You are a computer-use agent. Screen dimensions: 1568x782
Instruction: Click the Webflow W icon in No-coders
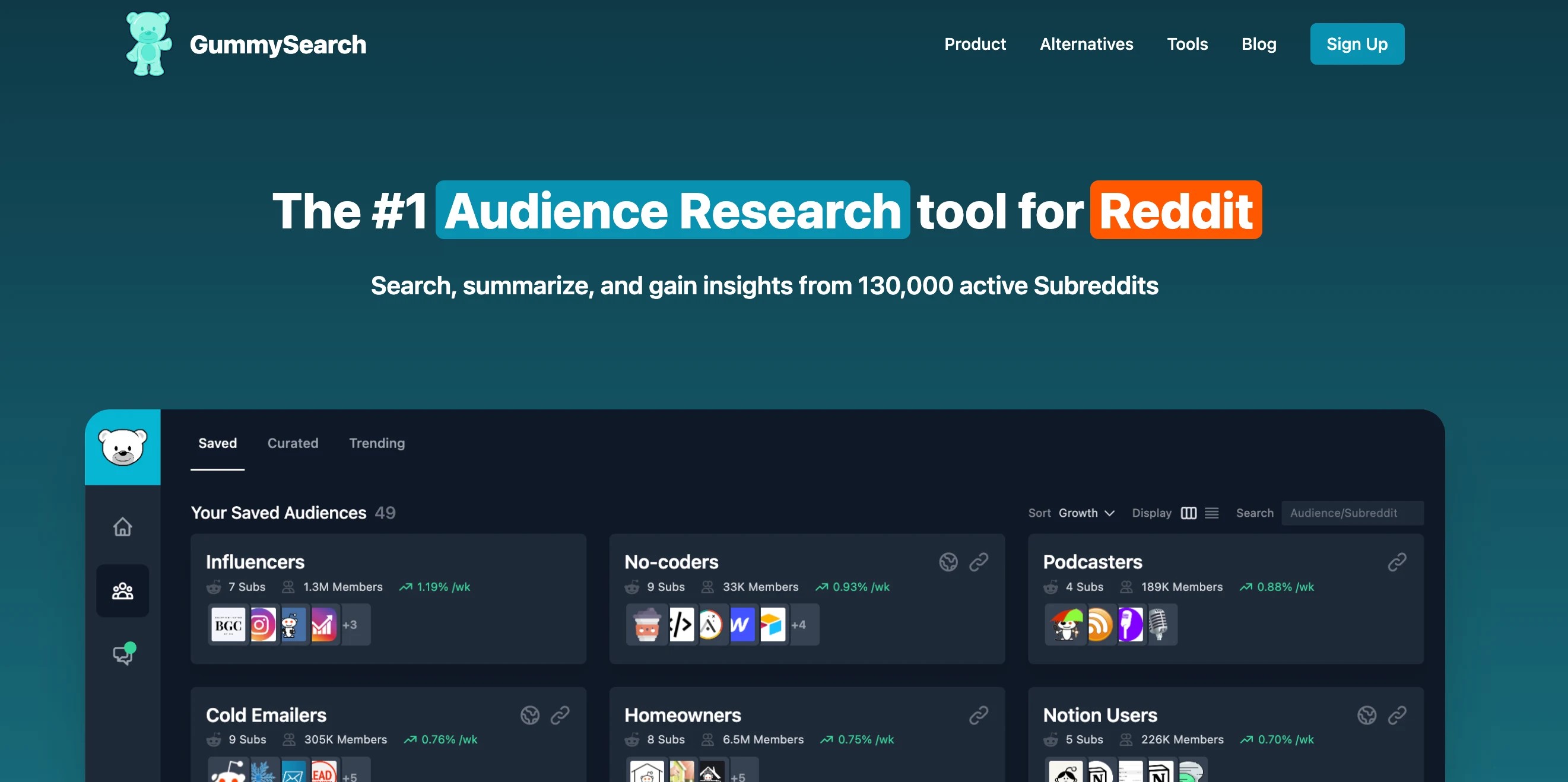click(742, 624)
